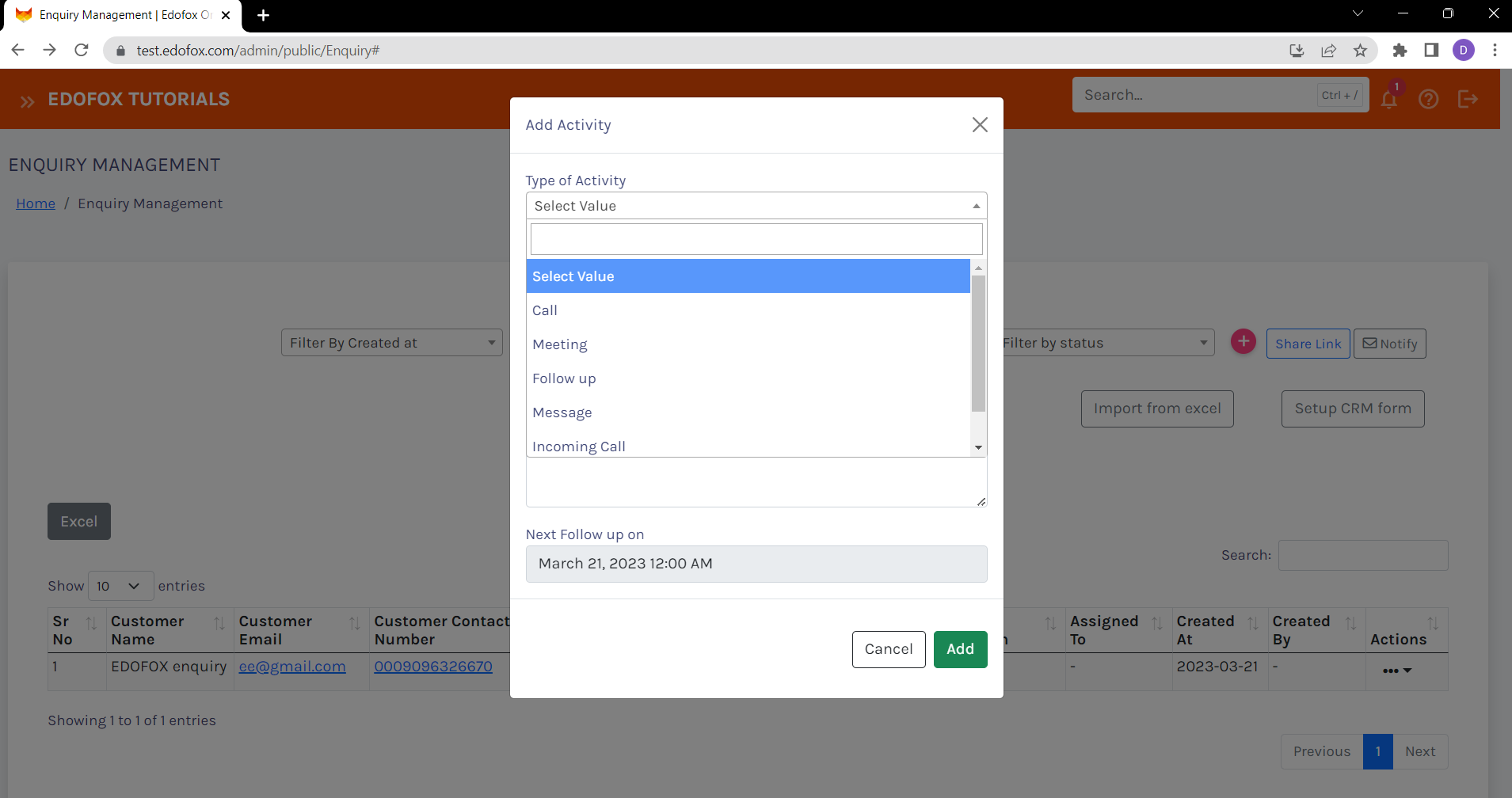Open the entries-per-page selector
The width and height of the screenshot is (1512, 798).
pos(120,586)
